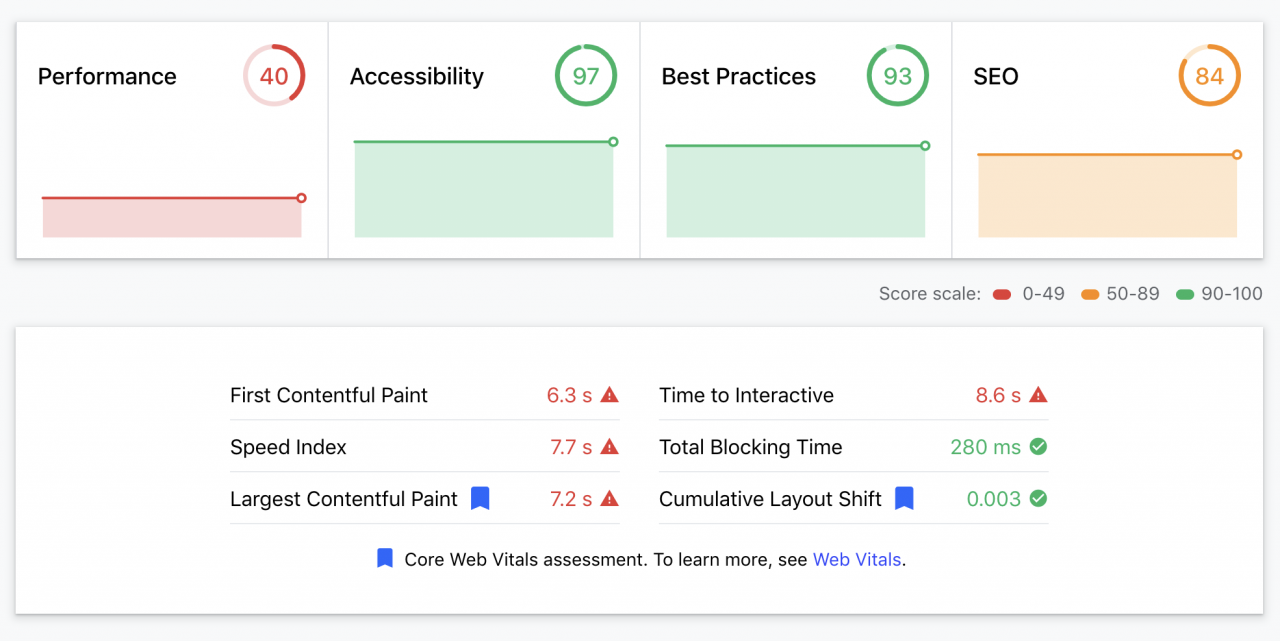Click the green 90-100 score scale swatch
The image size is (1280, 641).
click(1185, 295)
